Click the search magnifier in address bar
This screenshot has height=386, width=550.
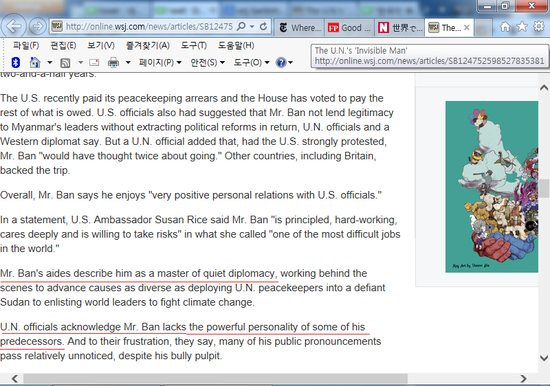(x=241, y=26)
